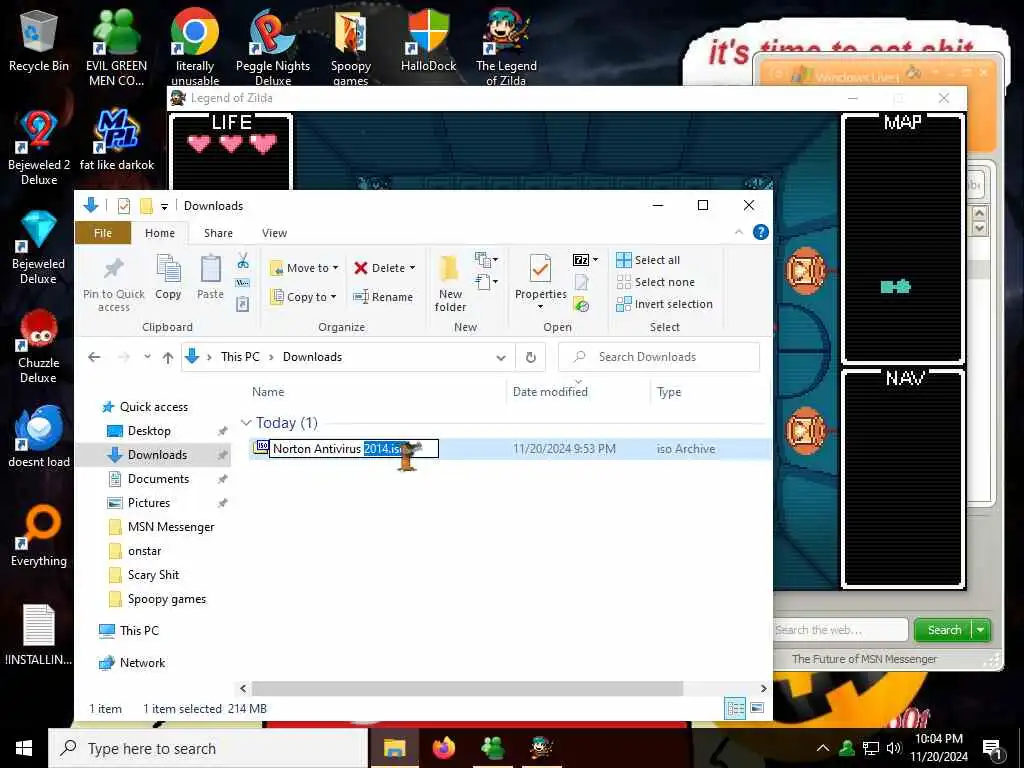Collapse the Today (1) group
This screenshot has width=1024, height=768.
[246, 423]
